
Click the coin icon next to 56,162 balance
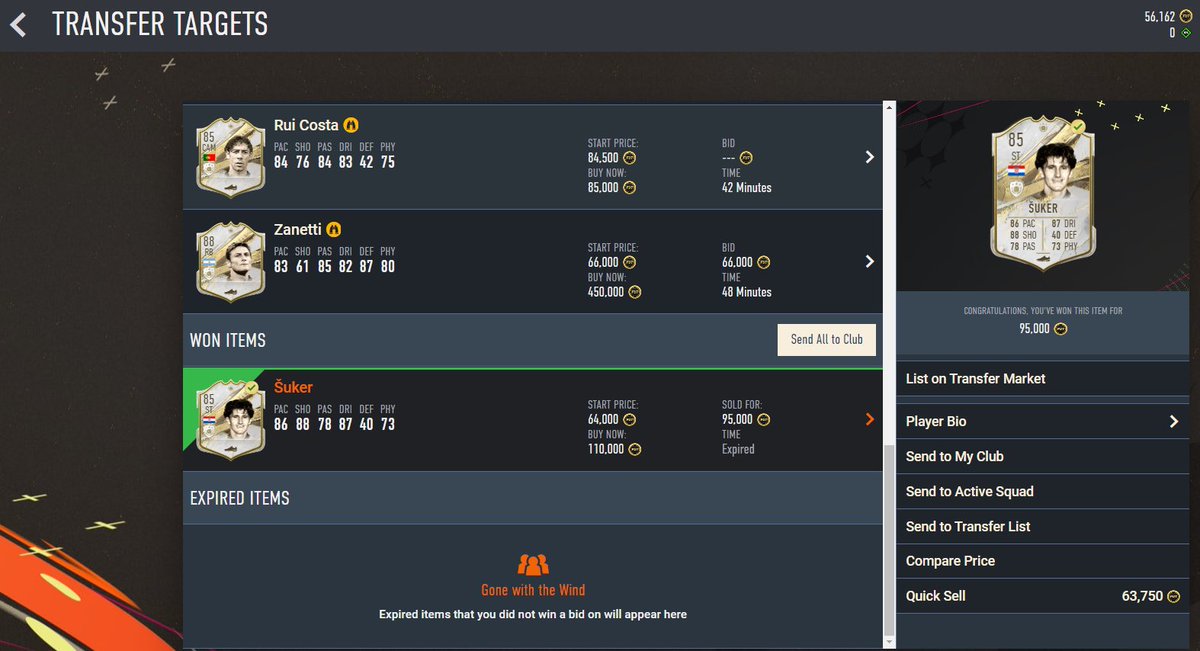(x=1188, y=16)
